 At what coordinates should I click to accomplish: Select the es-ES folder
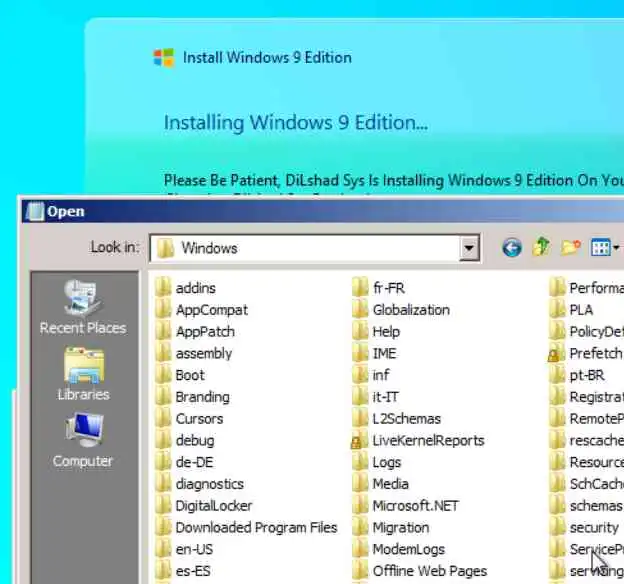tap(183, 571)
